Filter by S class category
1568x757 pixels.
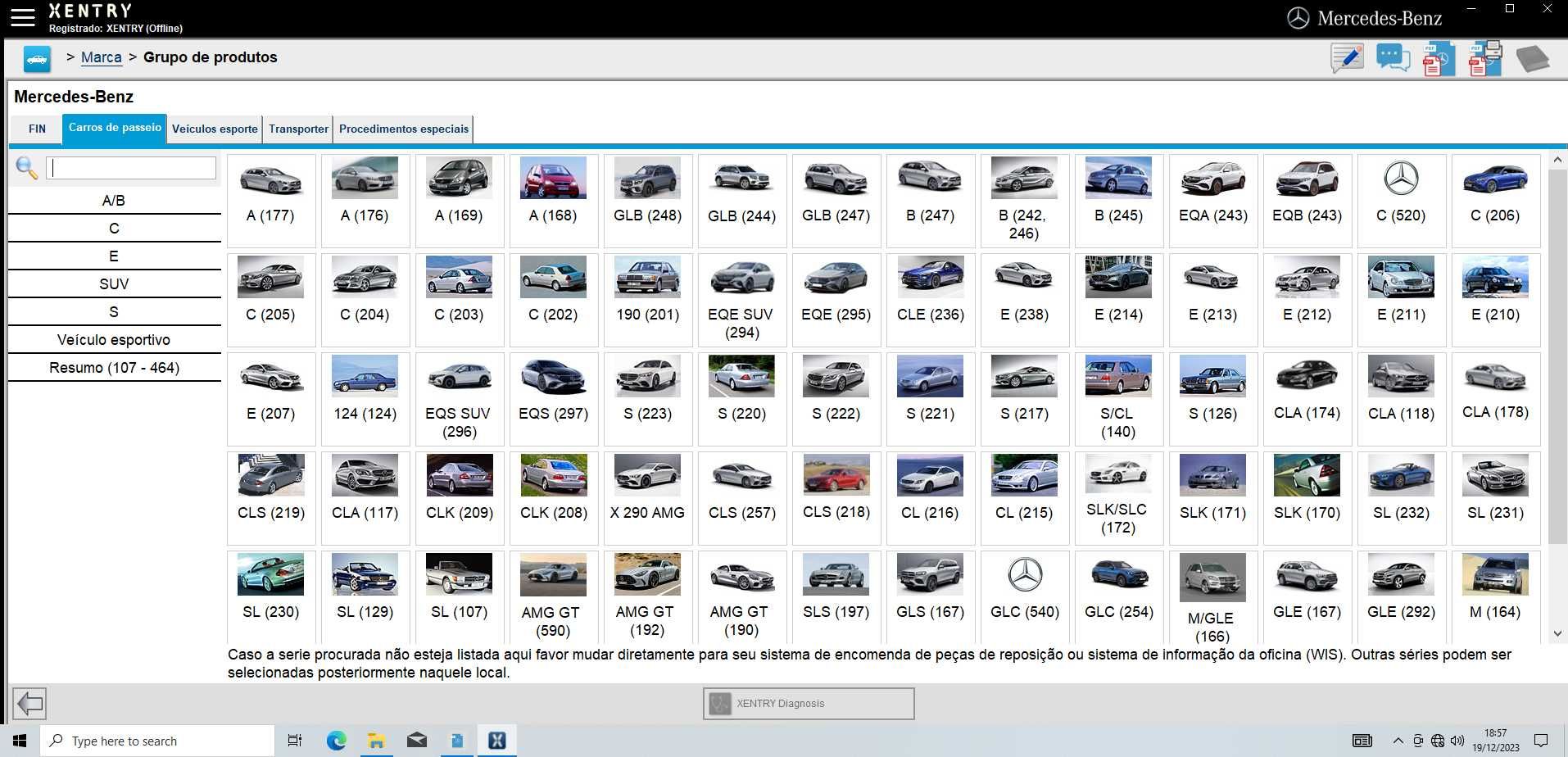[x=114, y=312]
